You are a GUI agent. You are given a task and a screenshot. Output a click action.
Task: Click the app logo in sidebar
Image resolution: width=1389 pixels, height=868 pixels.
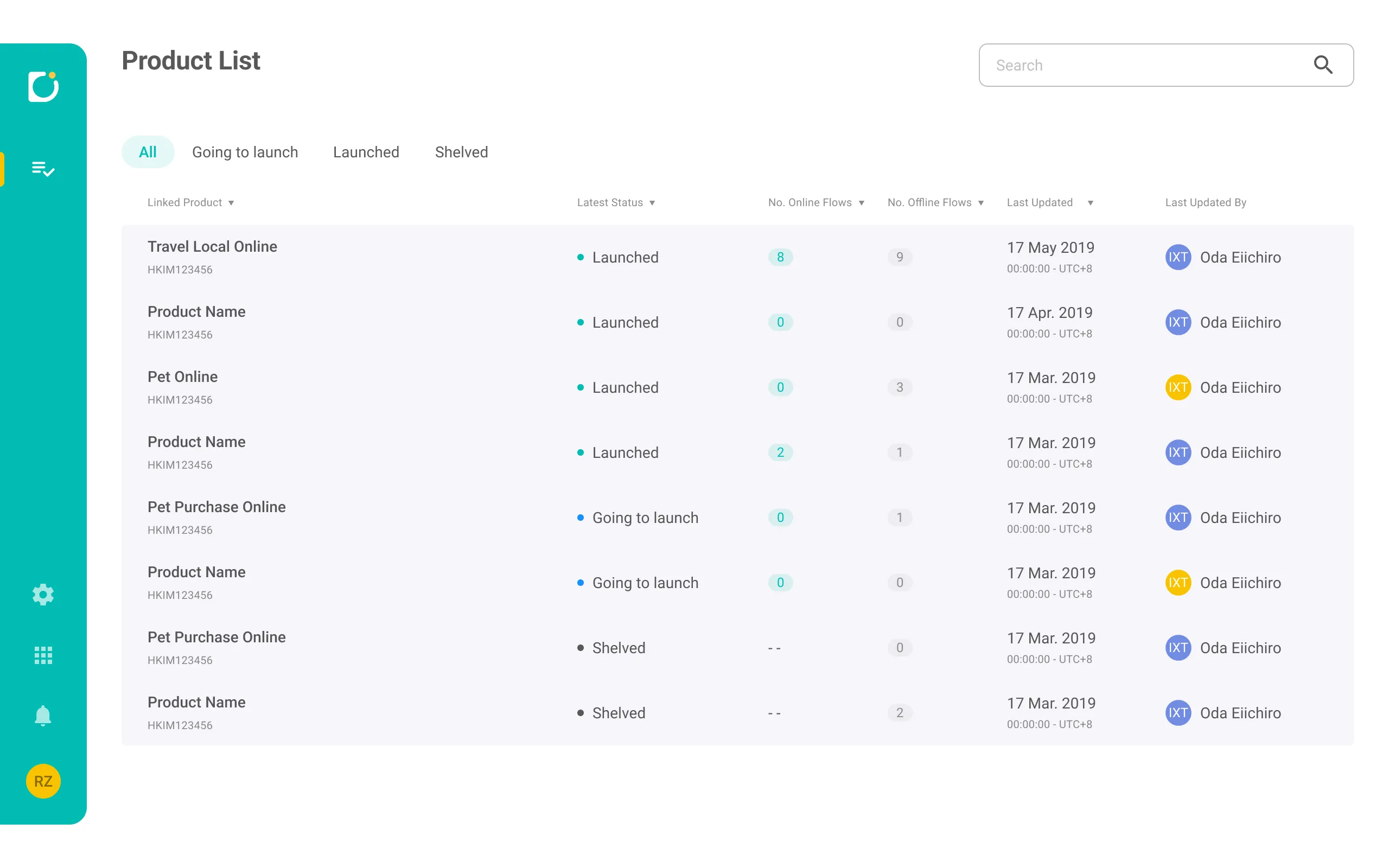43,87
